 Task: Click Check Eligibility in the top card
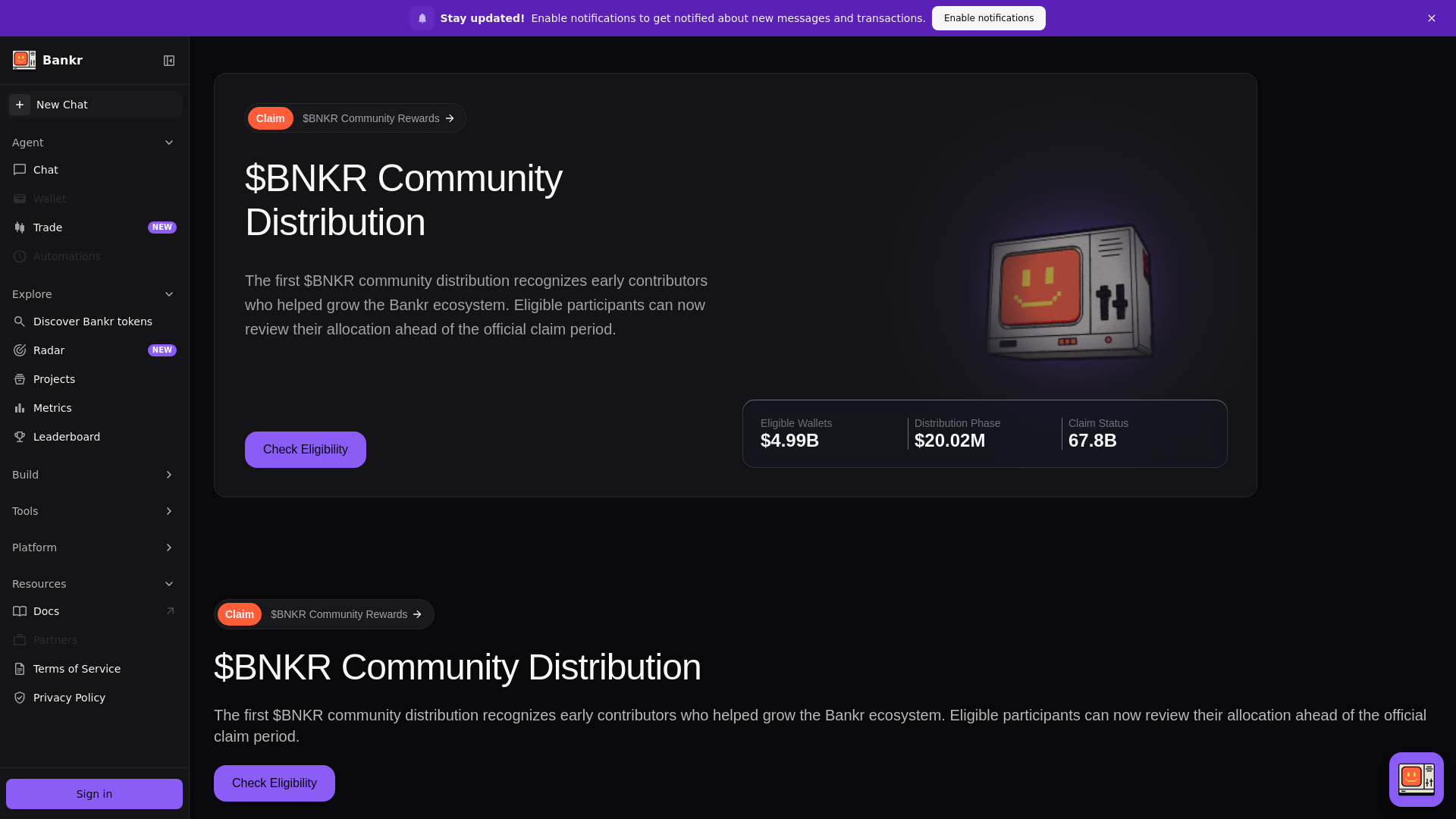(306, 450)
